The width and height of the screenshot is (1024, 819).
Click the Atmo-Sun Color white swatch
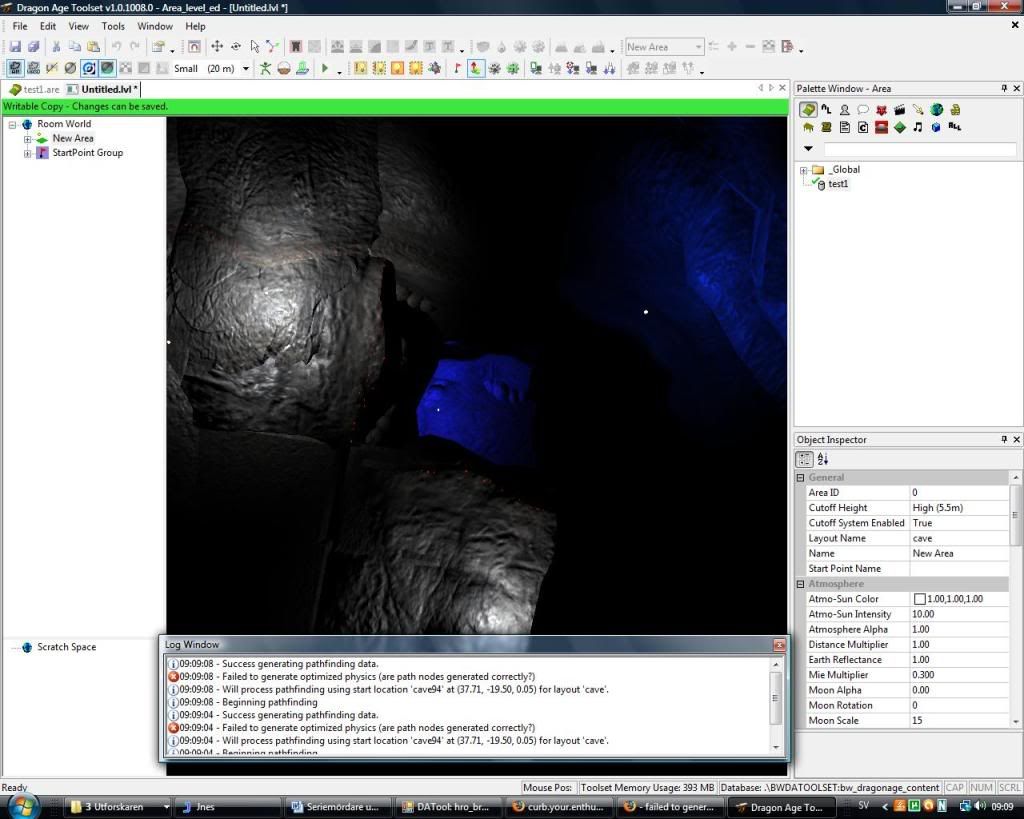pos(919,599)
